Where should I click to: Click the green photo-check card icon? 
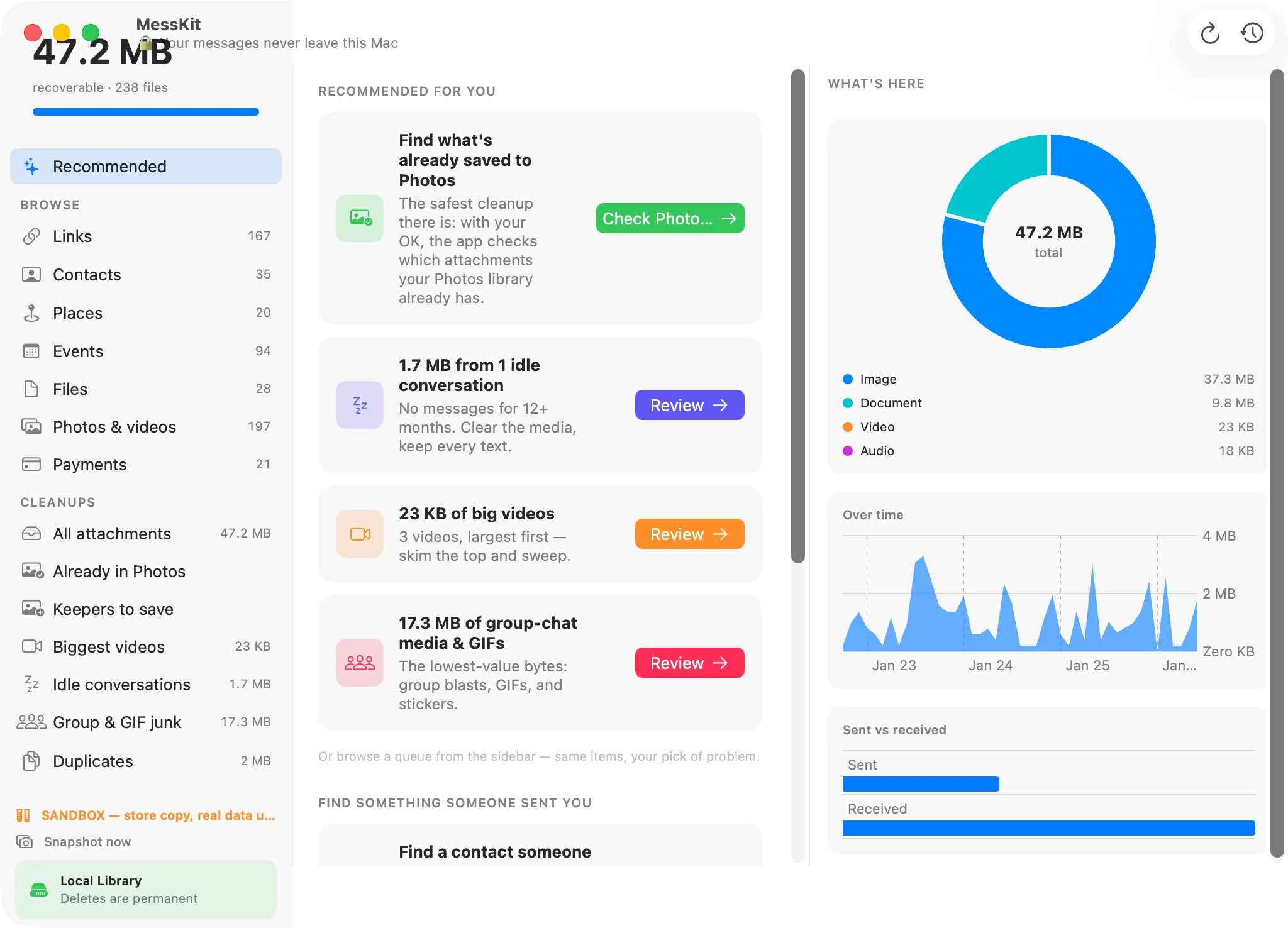[360, 218]
